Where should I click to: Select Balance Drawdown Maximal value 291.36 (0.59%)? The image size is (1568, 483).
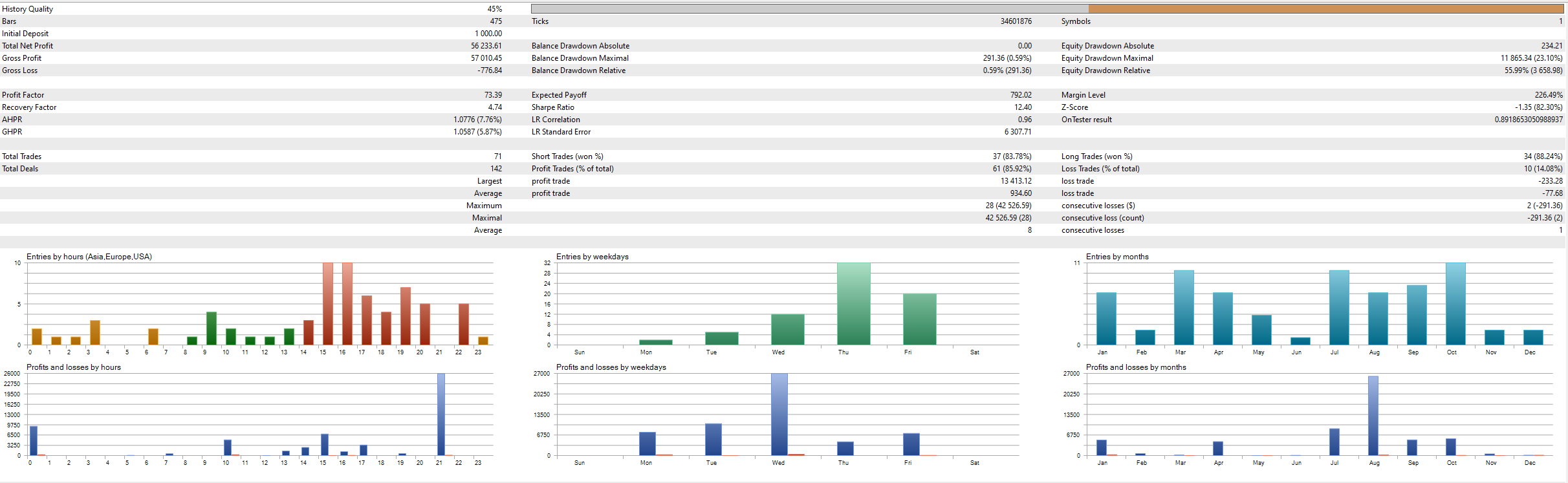[1007, 58]
